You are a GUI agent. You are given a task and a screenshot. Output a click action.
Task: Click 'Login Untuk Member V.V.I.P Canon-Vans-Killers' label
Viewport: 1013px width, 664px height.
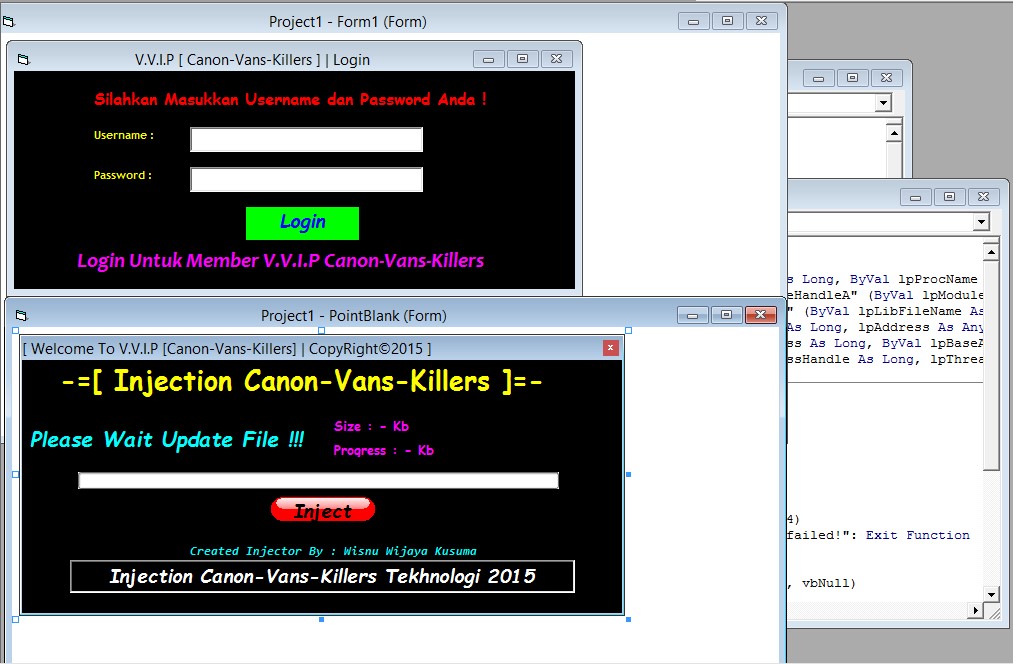pyautogui.click(x=280, y=260)
